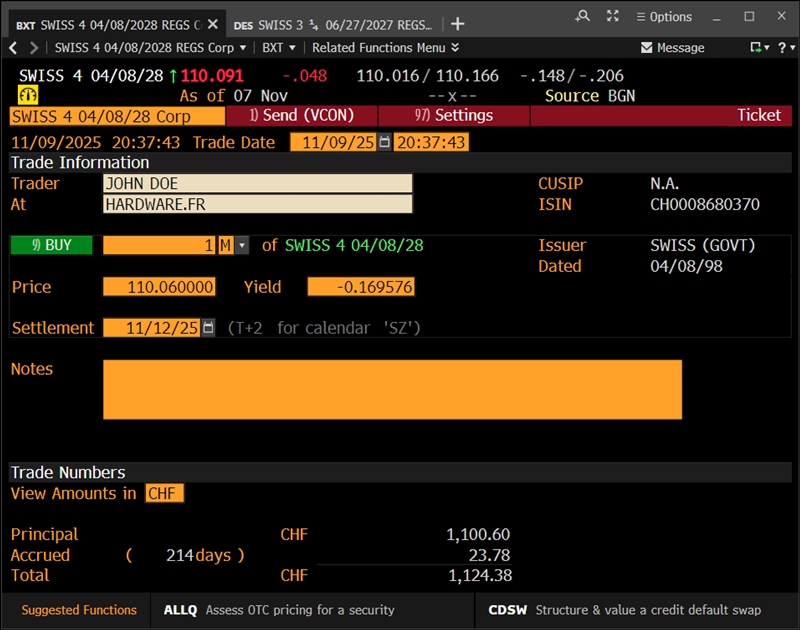Click the forward navigation arrow

[x=34, y=48]
